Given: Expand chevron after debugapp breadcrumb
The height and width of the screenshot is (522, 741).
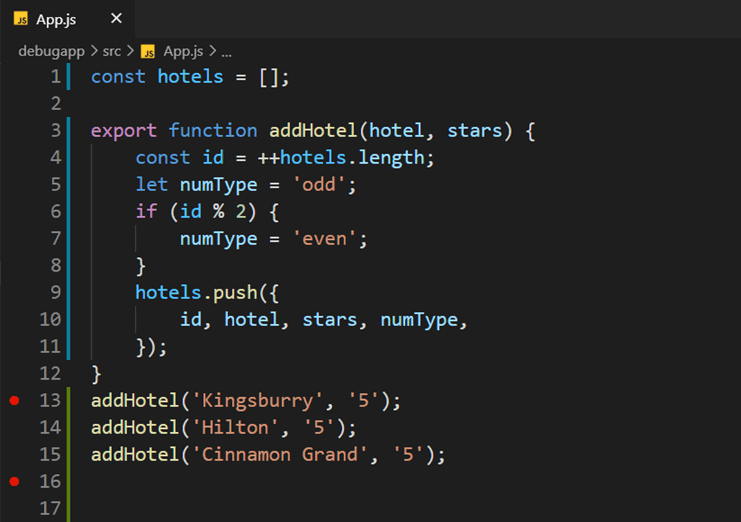Looking at the screenshot, I should point(94,51).
